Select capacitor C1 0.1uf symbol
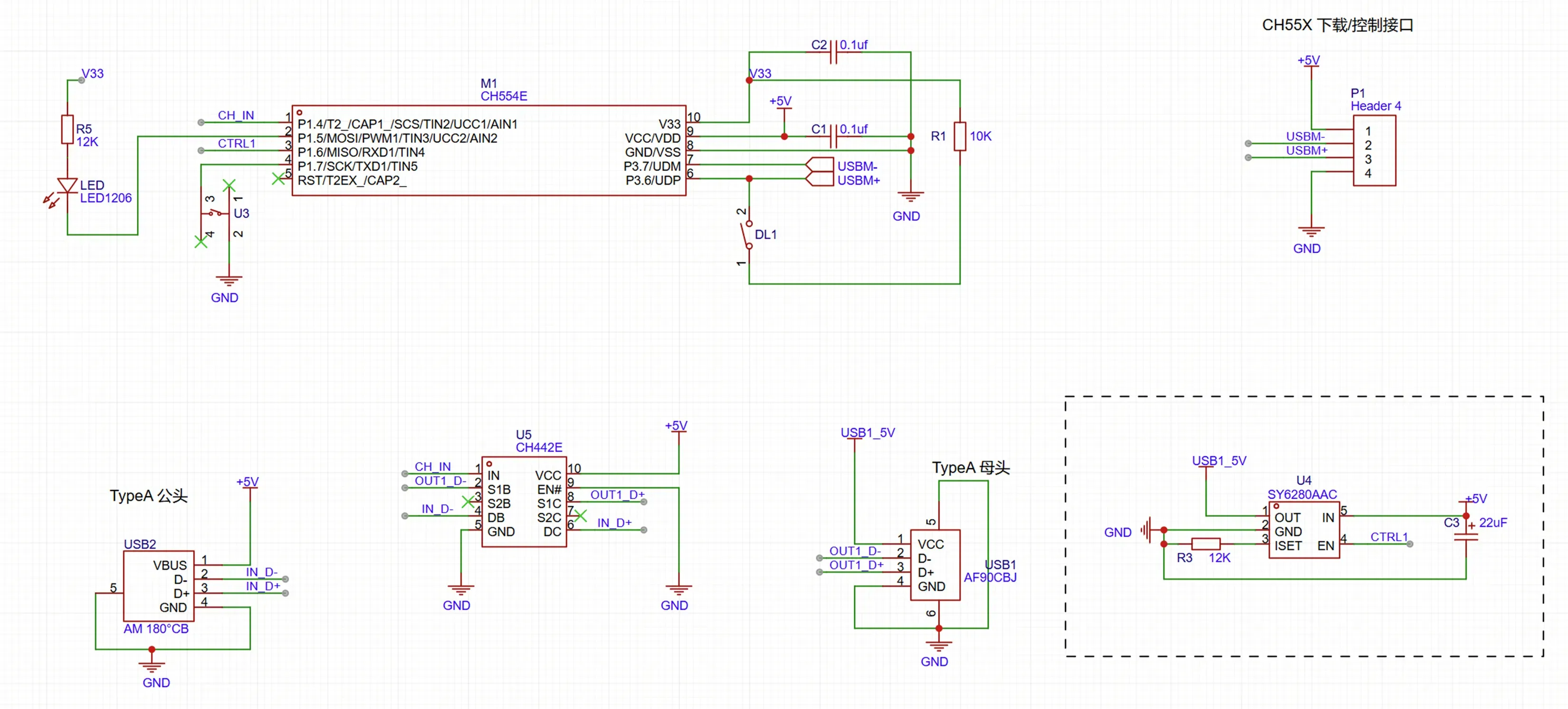The height and width of the screenshot is (709, 1568). pyautogui.click(x=833, y=137)
